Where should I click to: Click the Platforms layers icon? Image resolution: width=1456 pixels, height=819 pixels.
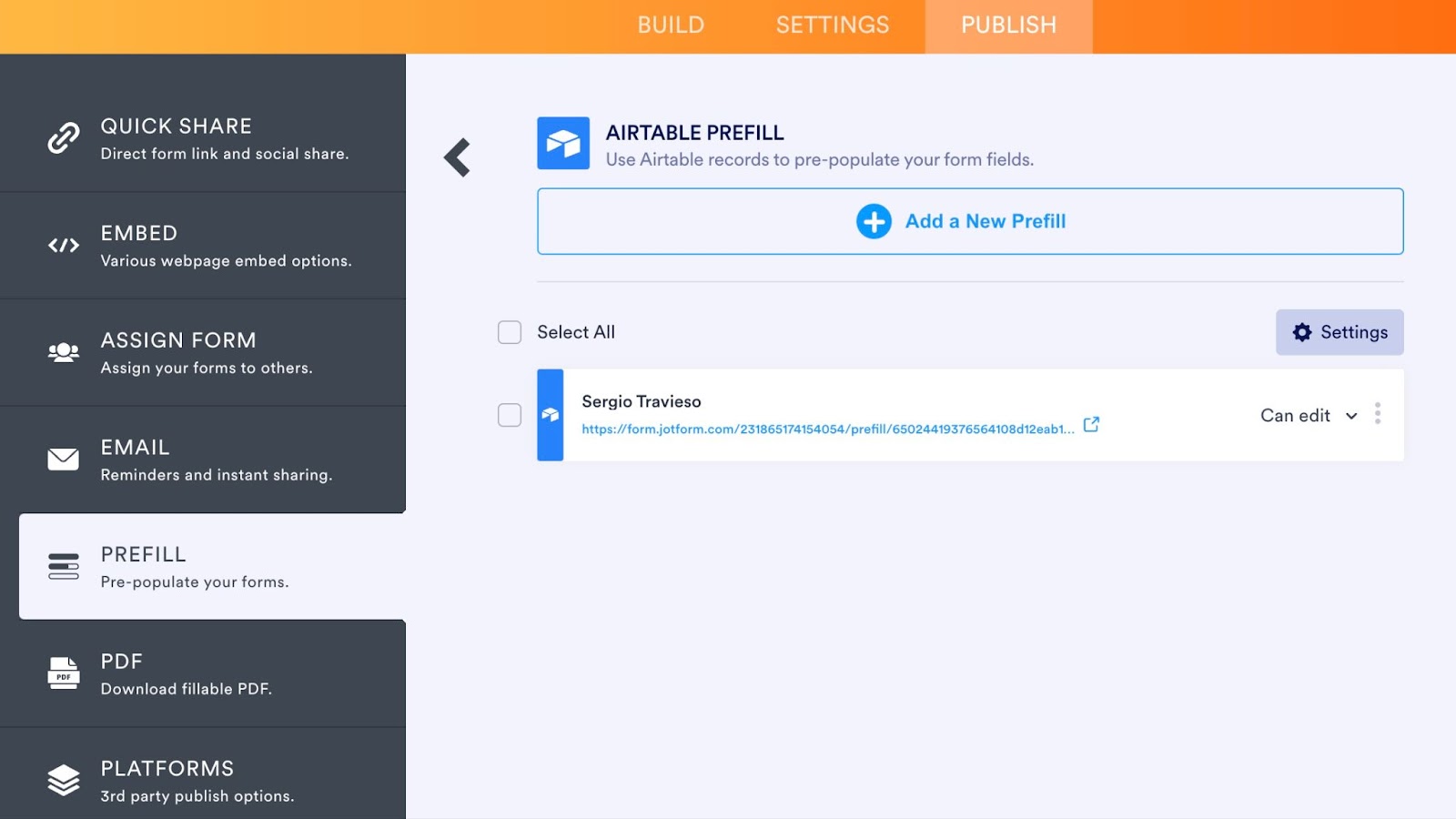64,780
